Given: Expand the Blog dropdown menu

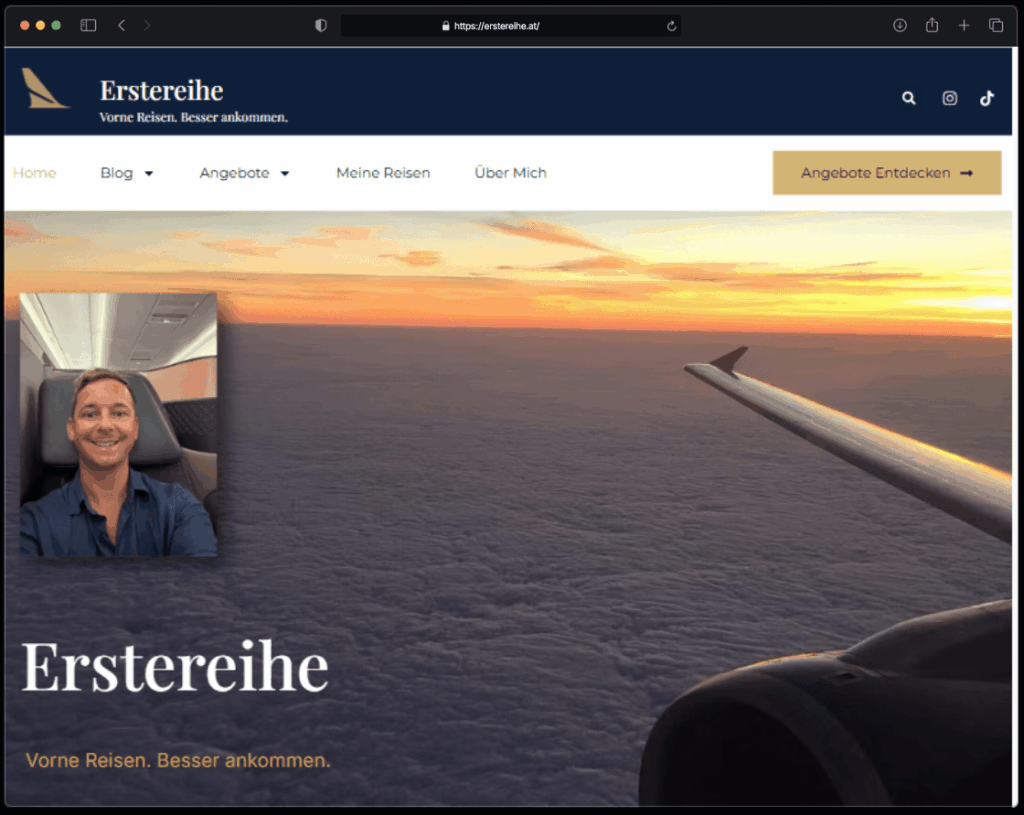Looking at the screenshot, I should (x=127, y=173).
